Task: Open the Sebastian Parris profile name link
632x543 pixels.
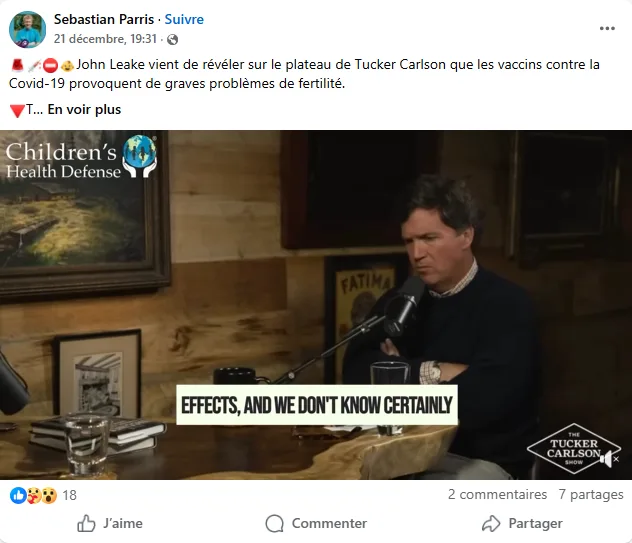Action: pos(104,19)
